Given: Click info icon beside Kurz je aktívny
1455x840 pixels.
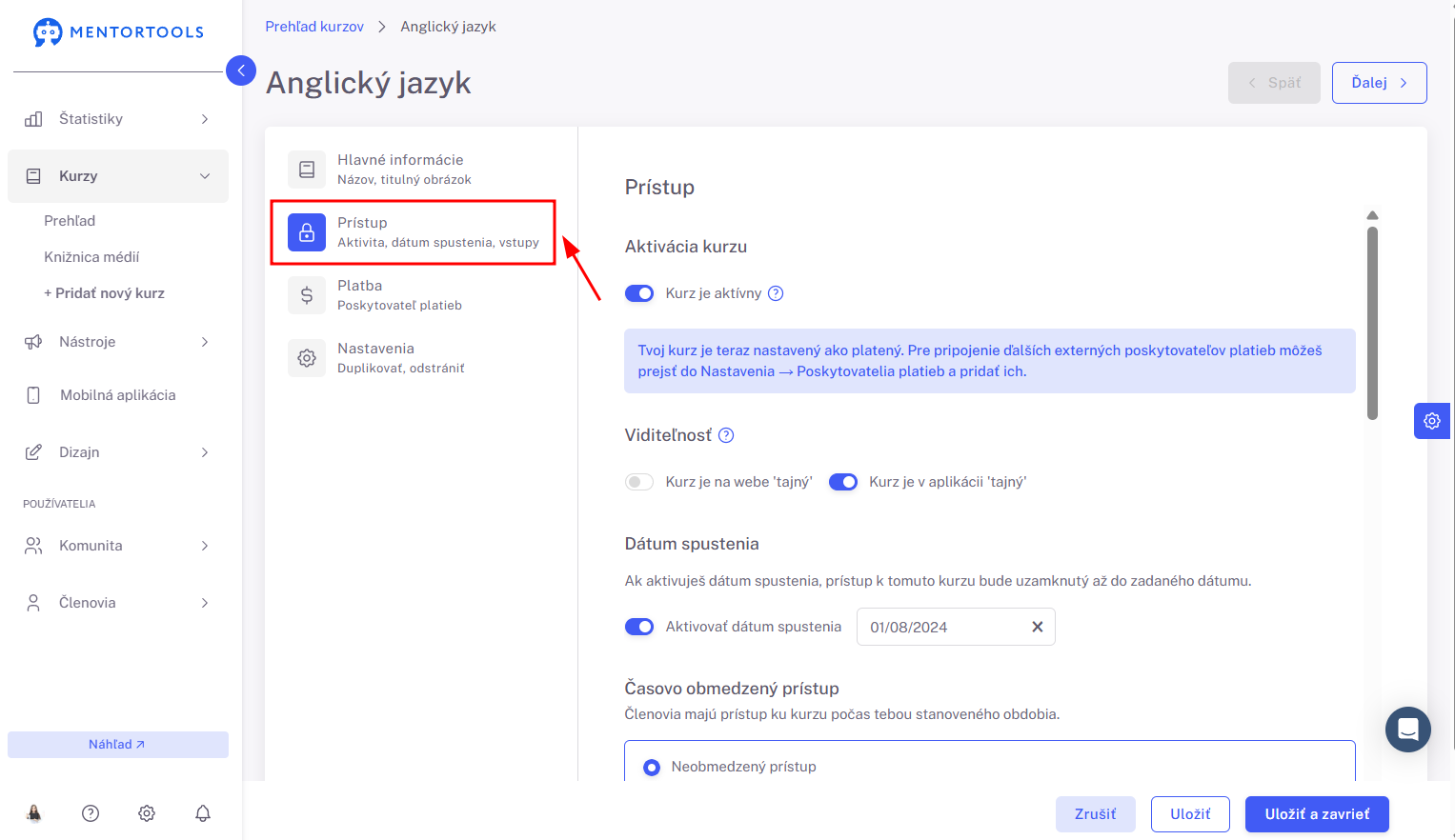Looking at the screenshot, I should click(776, 293).
